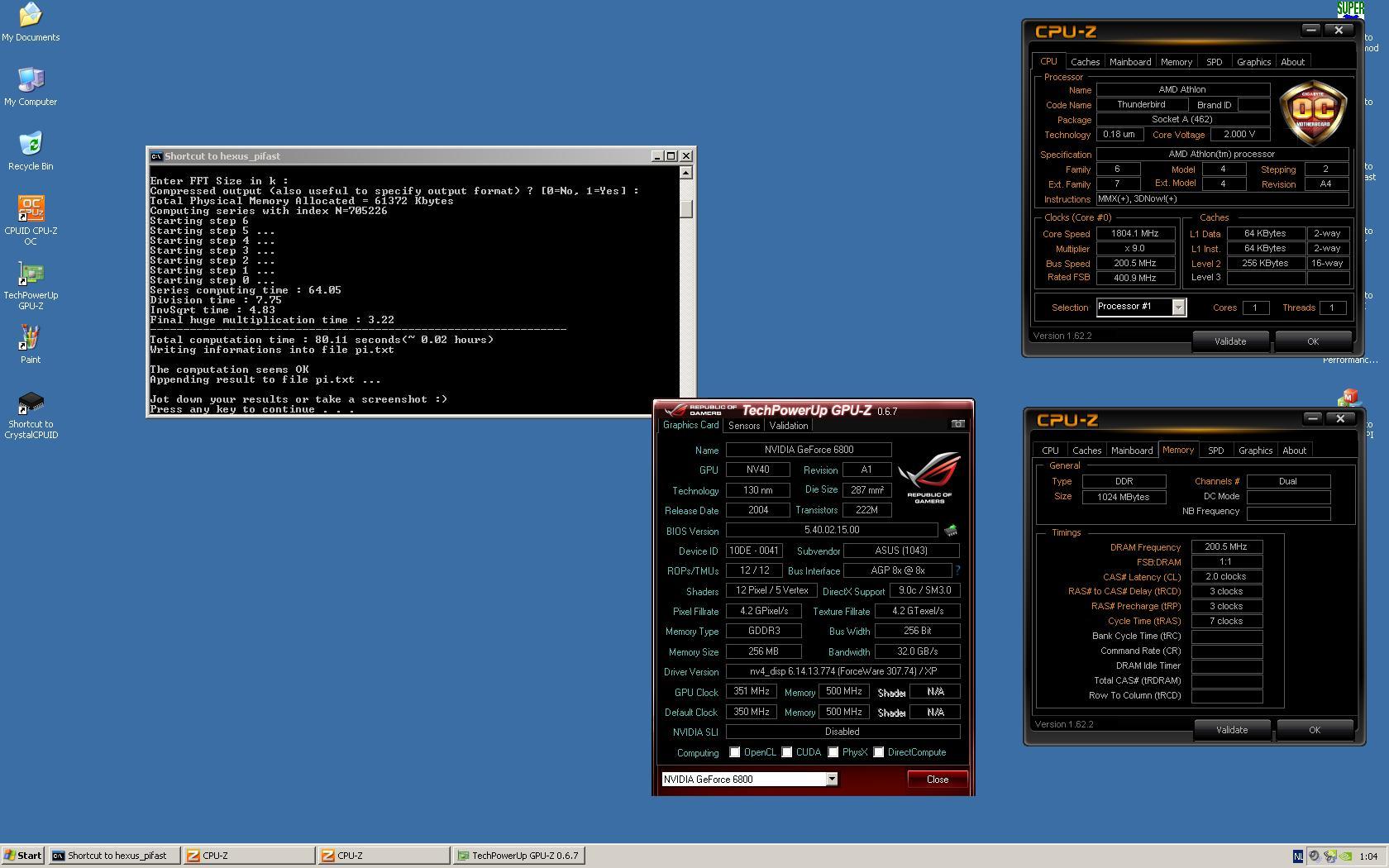Select the TechPowerUp GPU-Z desktop shortcut
1389x868 pixels.
coord(31,285)
